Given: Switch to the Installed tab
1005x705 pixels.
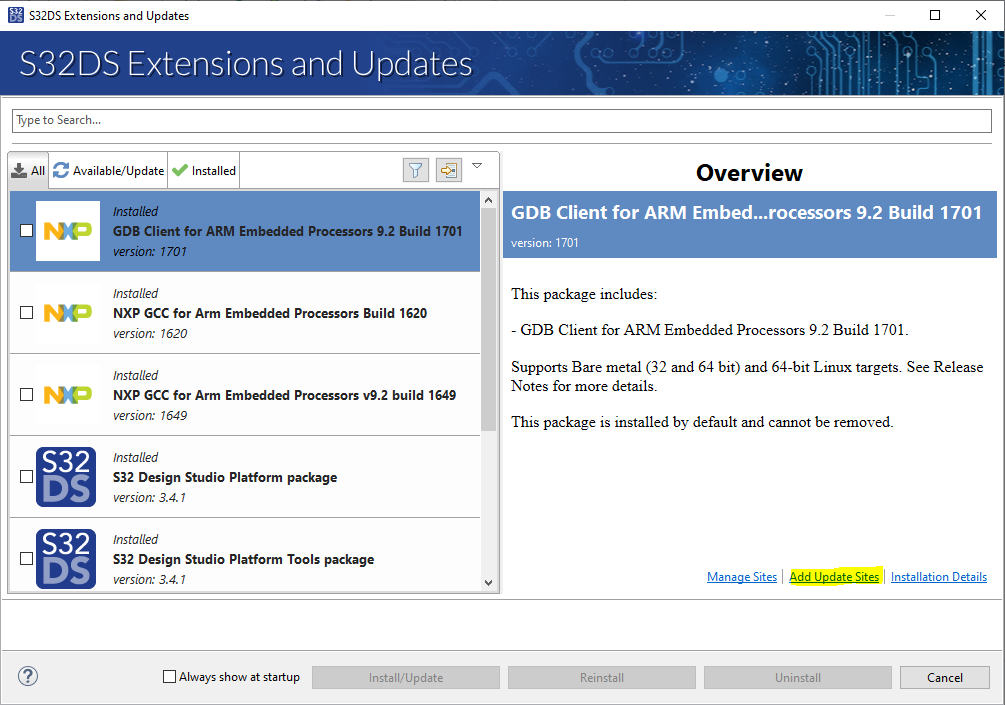Looking at the screenshot, I should point(204,171).
